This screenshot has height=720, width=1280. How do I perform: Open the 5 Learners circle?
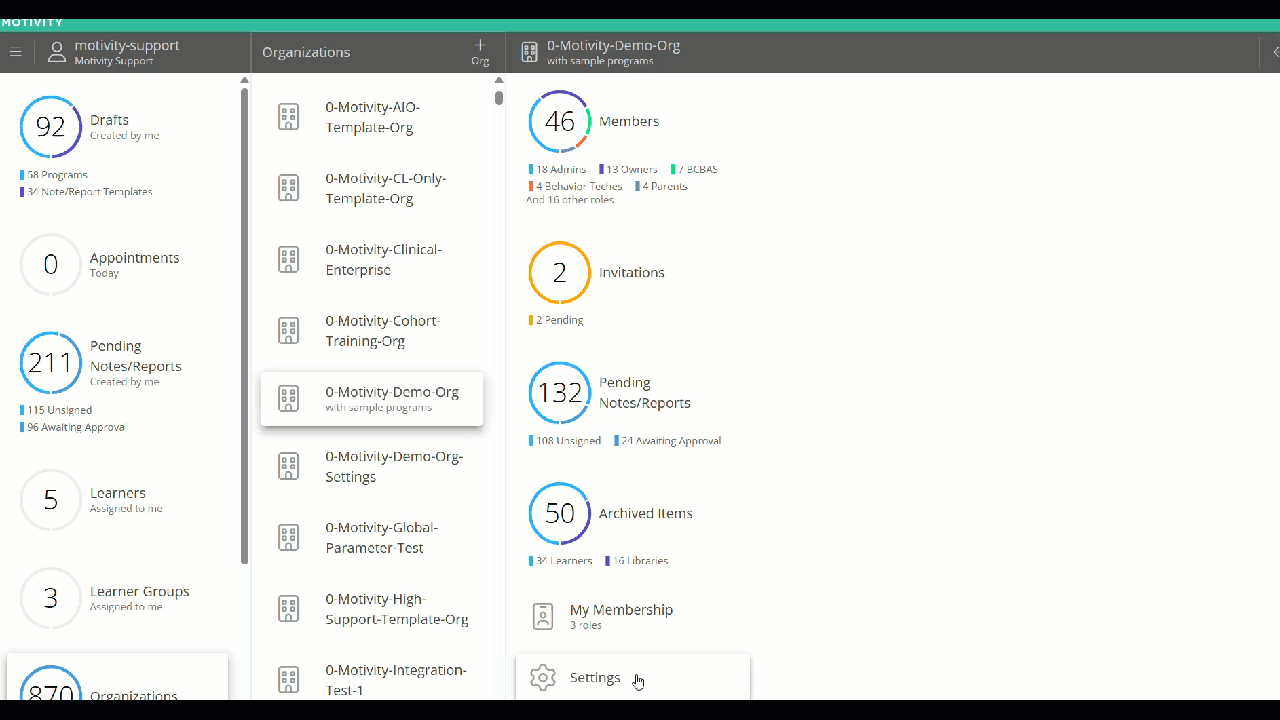pos(51,499)
